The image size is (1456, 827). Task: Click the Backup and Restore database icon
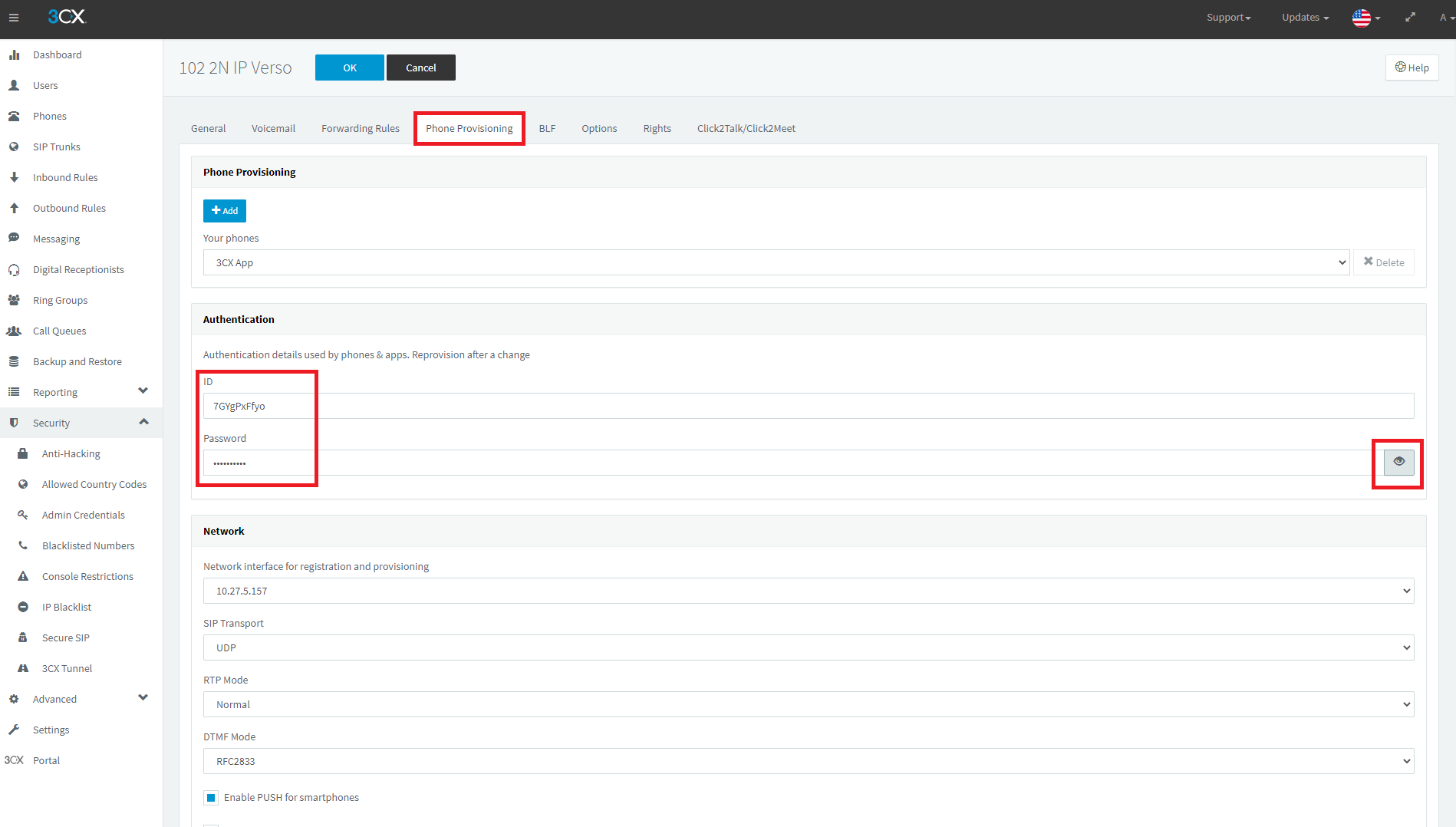[14, 362]
